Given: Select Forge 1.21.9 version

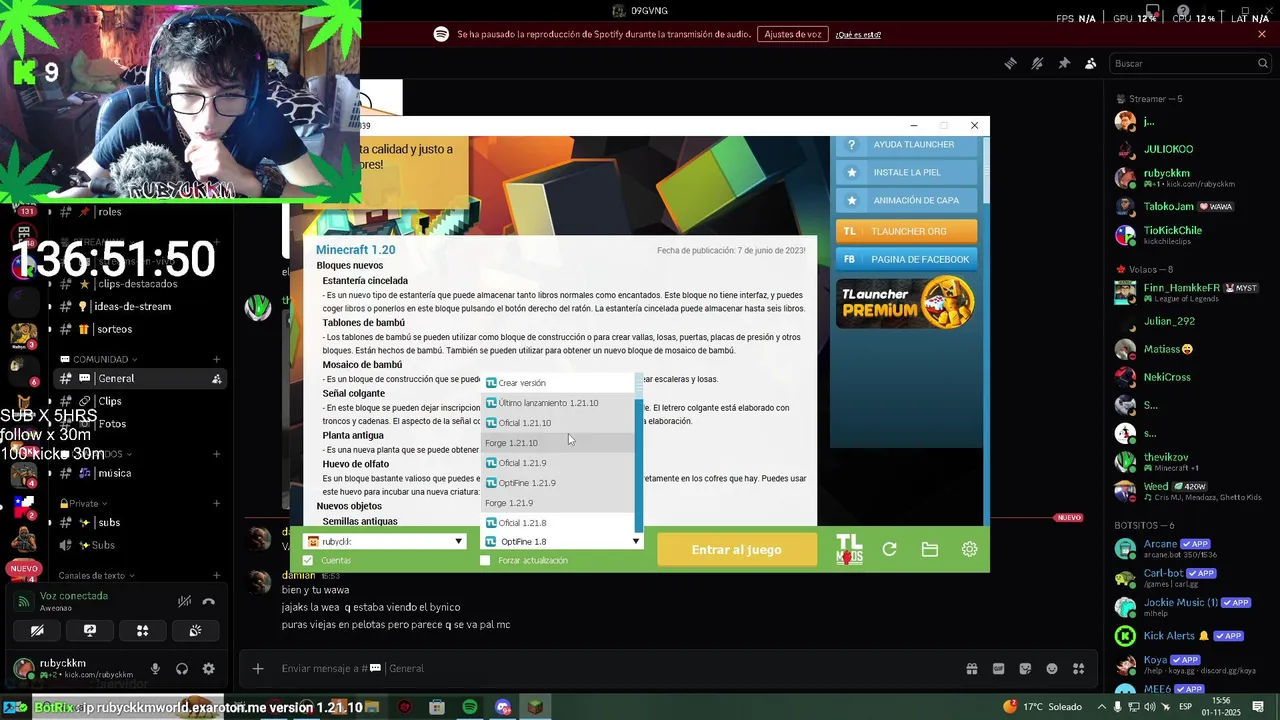Looking at the screenshot, I should [x=558, y=503].
